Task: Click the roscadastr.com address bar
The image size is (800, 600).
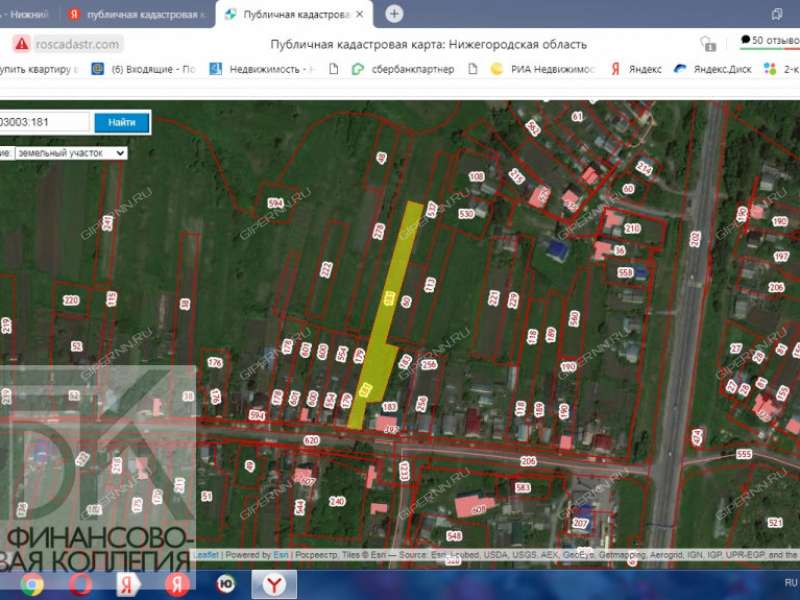Action: coord(78,44)
